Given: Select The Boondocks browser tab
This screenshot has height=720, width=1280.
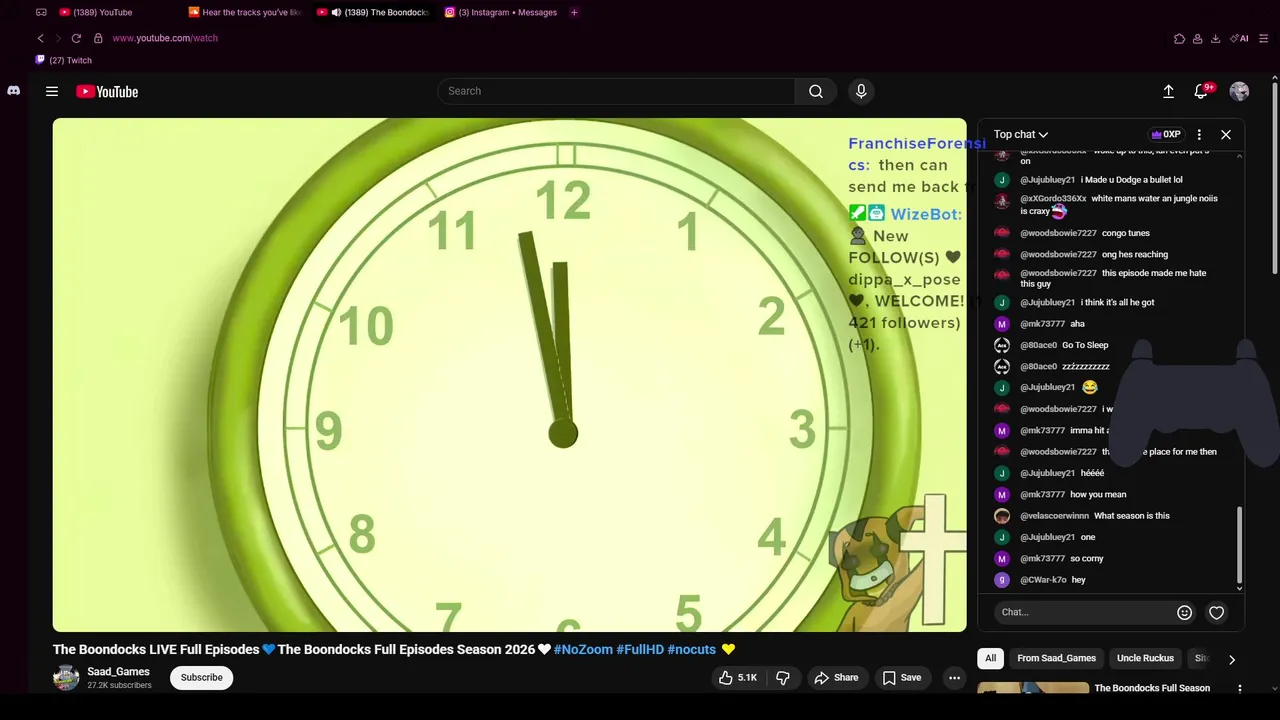Looking at the screenshot, I should (x=373, y=12).
